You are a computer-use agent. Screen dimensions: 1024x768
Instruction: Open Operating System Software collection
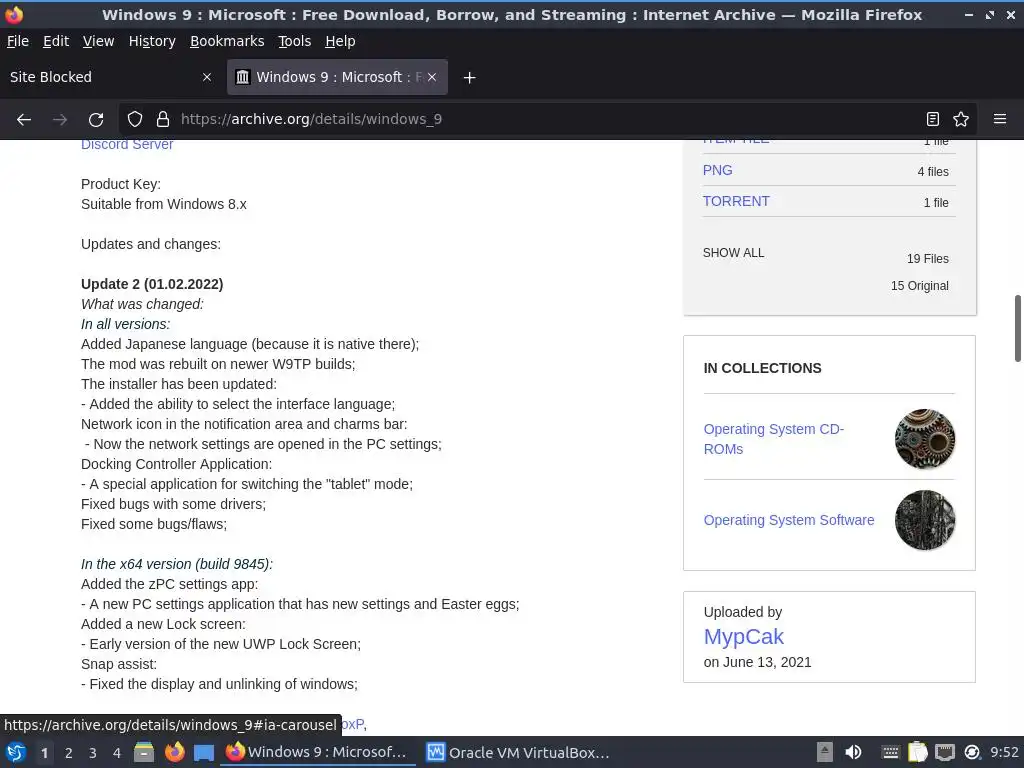click(788, 520)
